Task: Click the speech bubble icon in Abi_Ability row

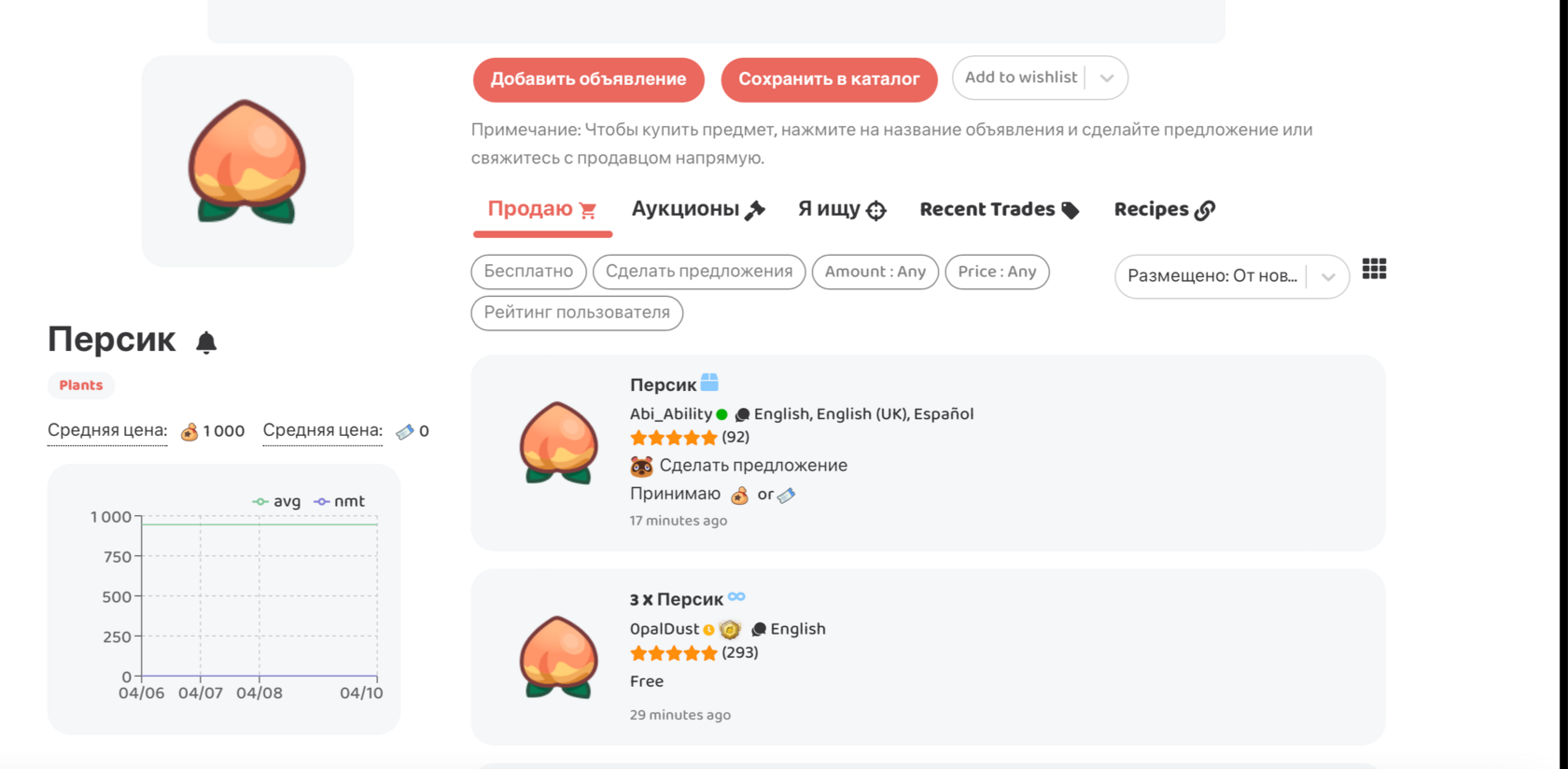Action: point(742,414)
